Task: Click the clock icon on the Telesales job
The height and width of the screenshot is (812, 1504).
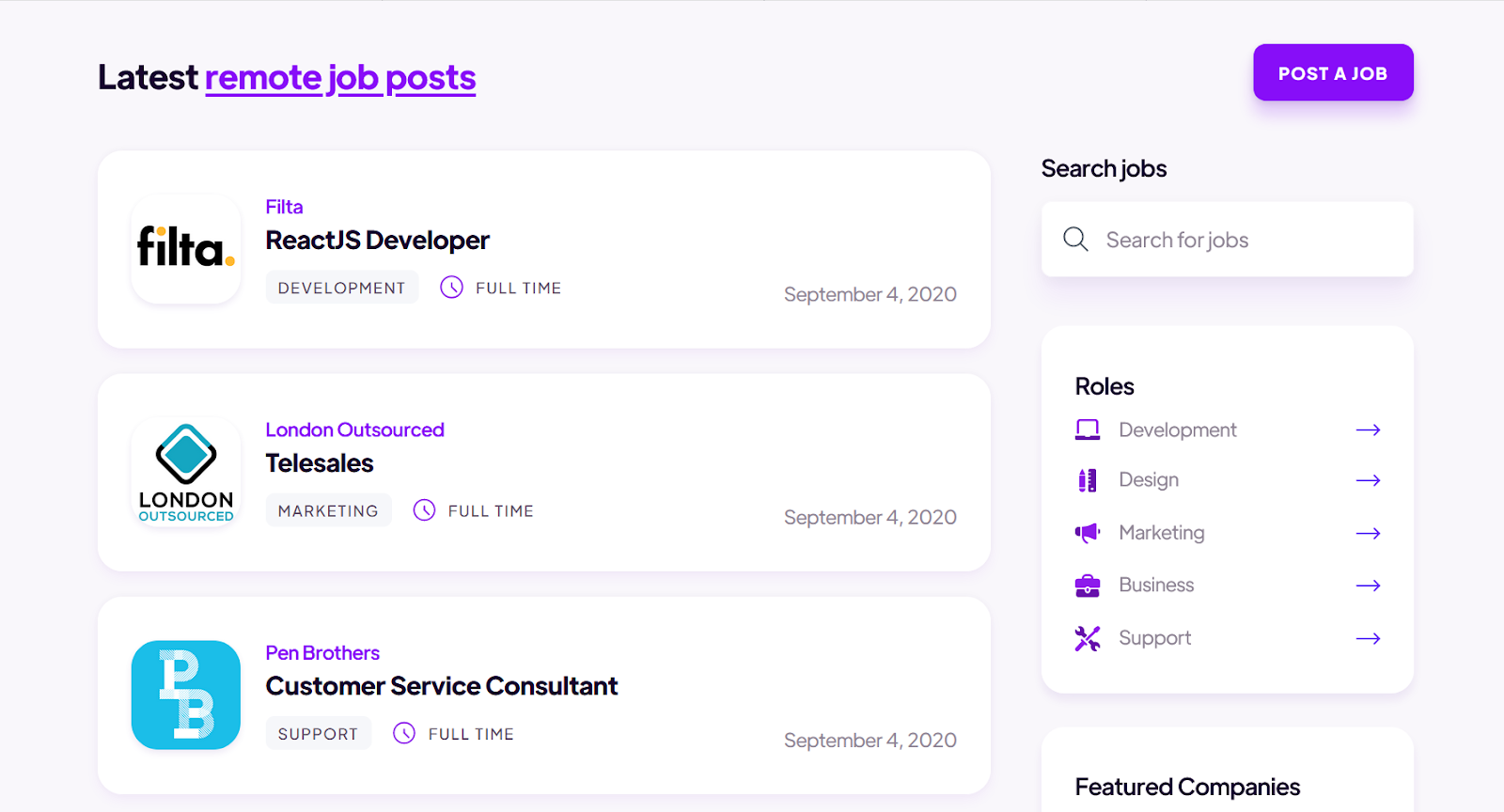Action: click(425, 510)
